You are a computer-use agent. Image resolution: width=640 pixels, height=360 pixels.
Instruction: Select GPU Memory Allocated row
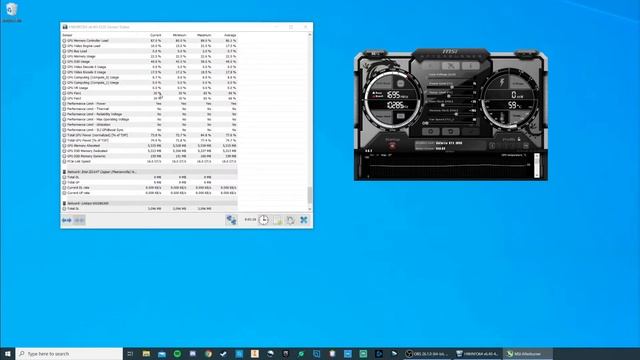[149, 146]
